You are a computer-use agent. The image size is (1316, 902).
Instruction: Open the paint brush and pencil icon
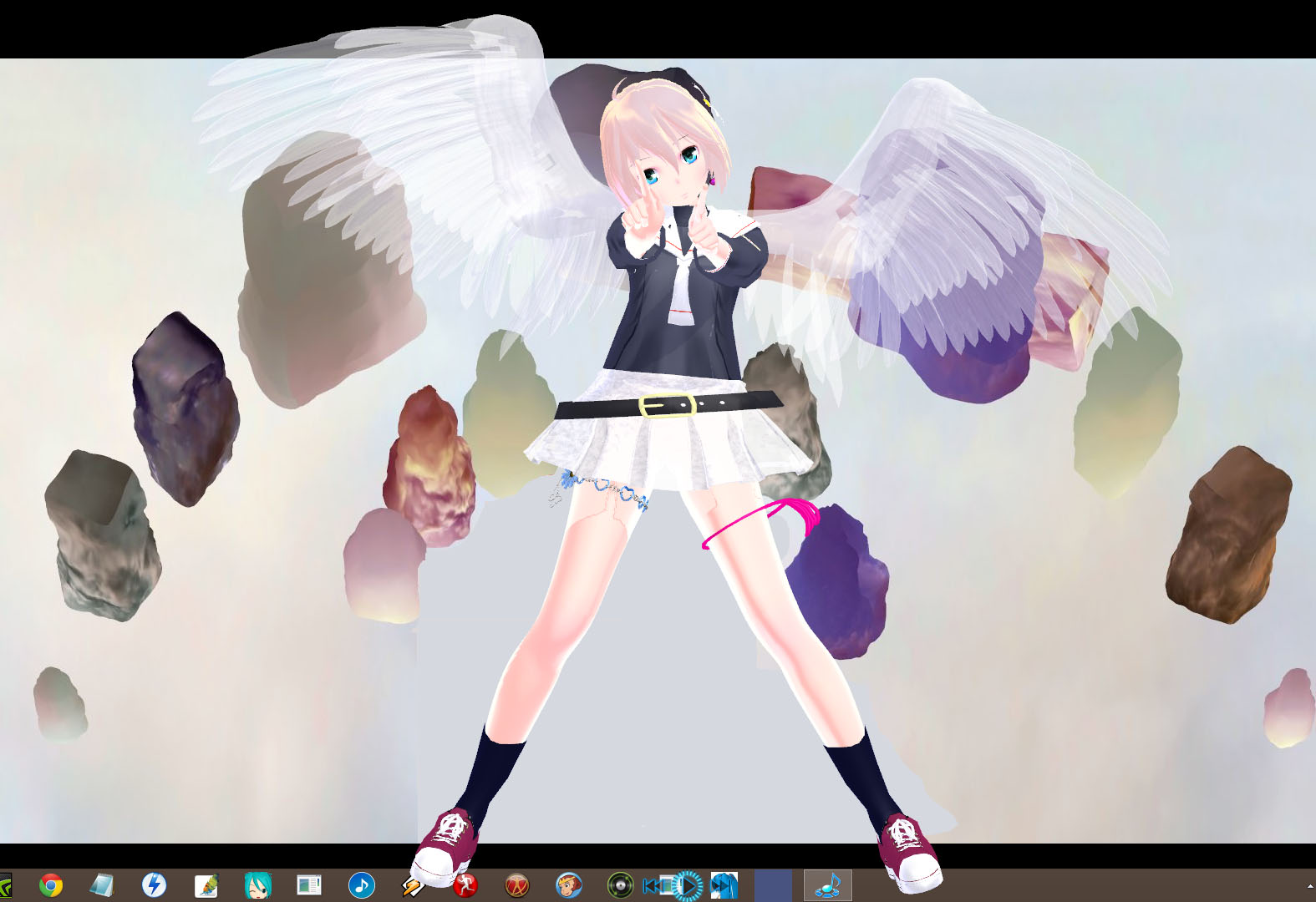(x=206, y=885)
